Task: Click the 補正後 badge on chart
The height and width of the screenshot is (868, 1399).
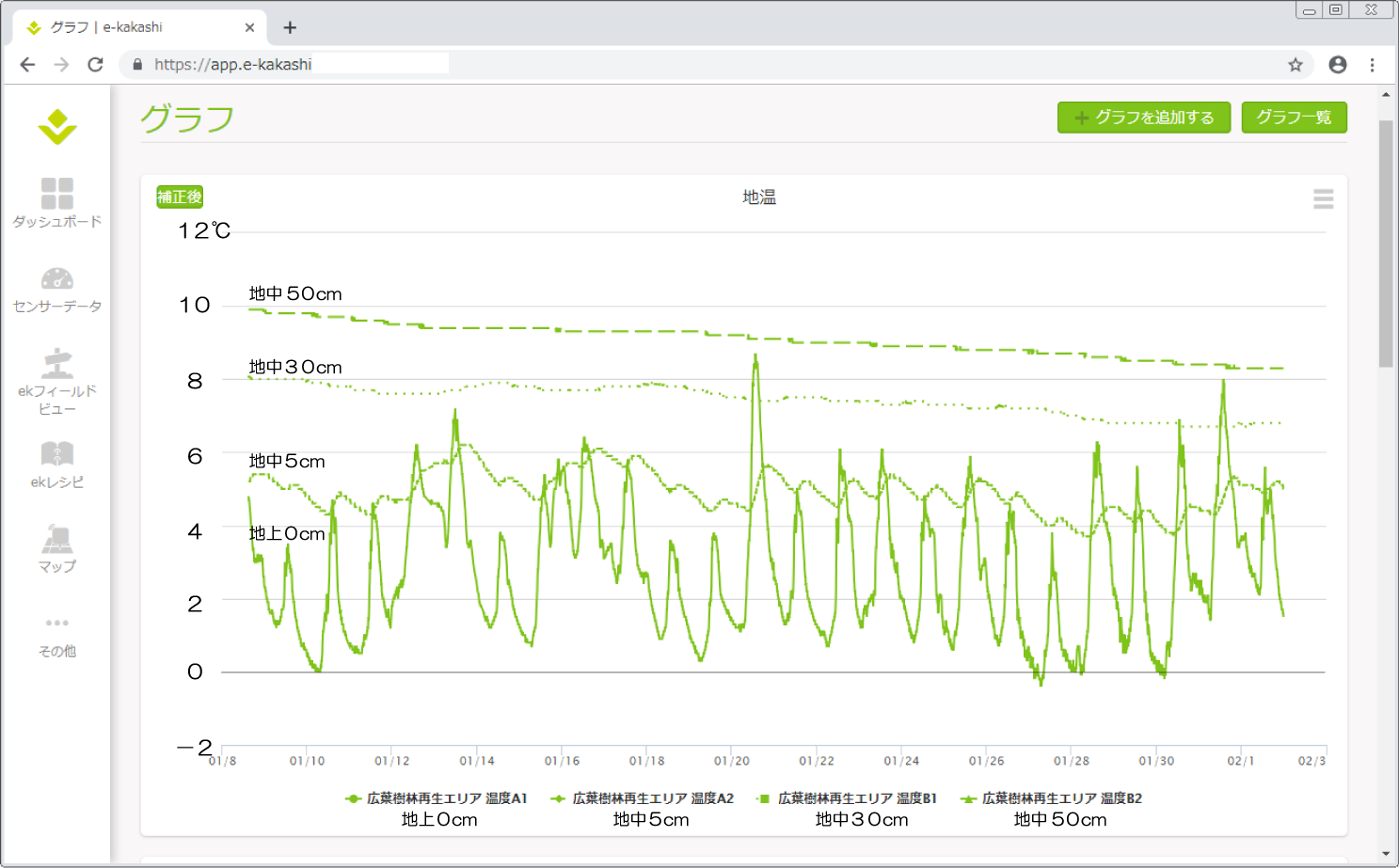Action: (x=180, y=197)
